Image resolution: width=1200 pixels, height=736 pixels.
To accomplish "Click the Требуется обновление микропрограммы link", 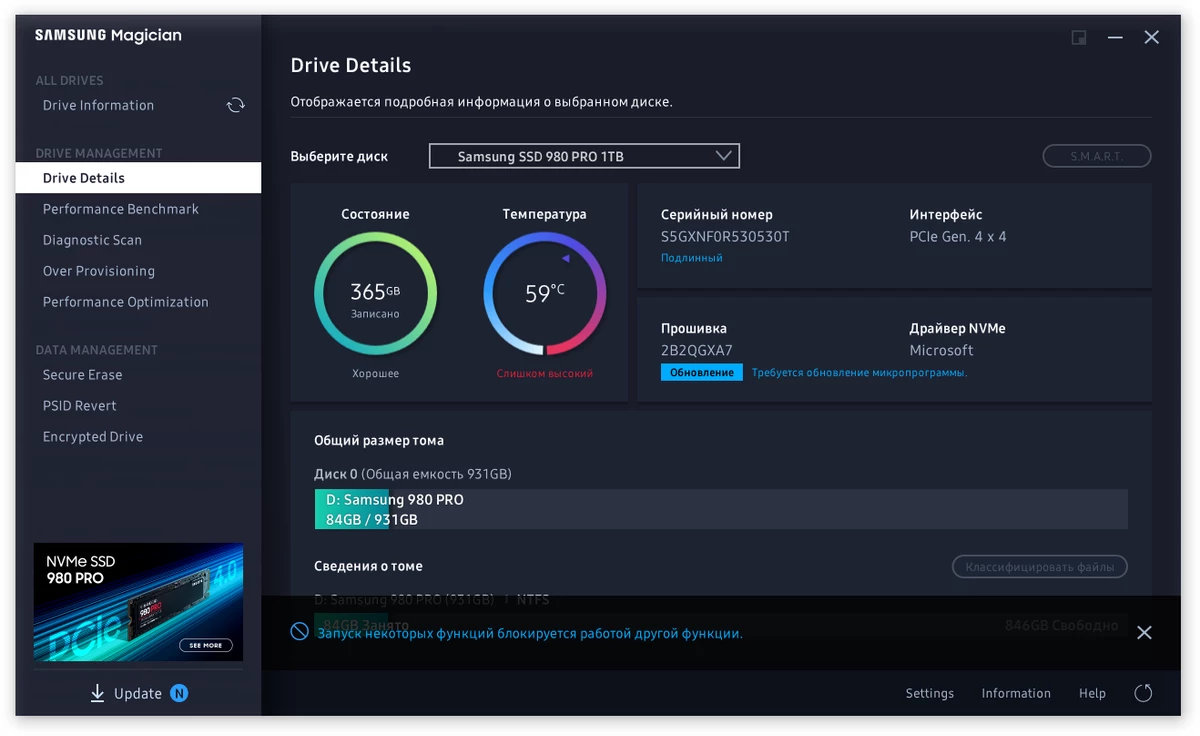I will [860, 373].
